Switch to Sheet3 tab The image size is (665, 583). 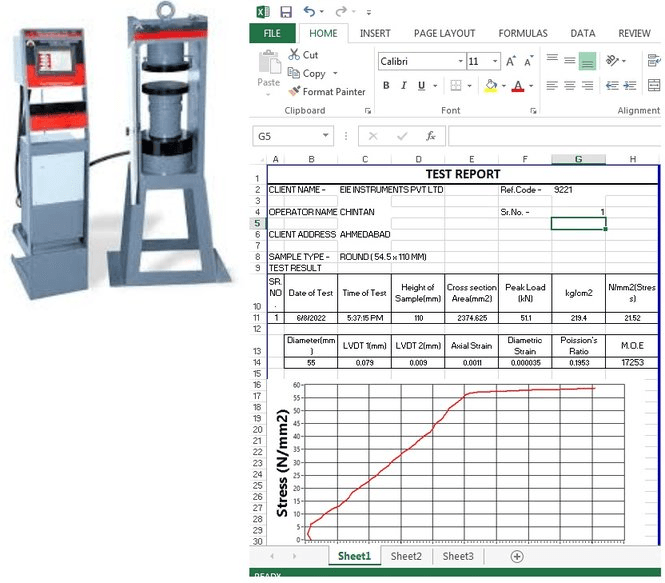[x=458, y=556]
